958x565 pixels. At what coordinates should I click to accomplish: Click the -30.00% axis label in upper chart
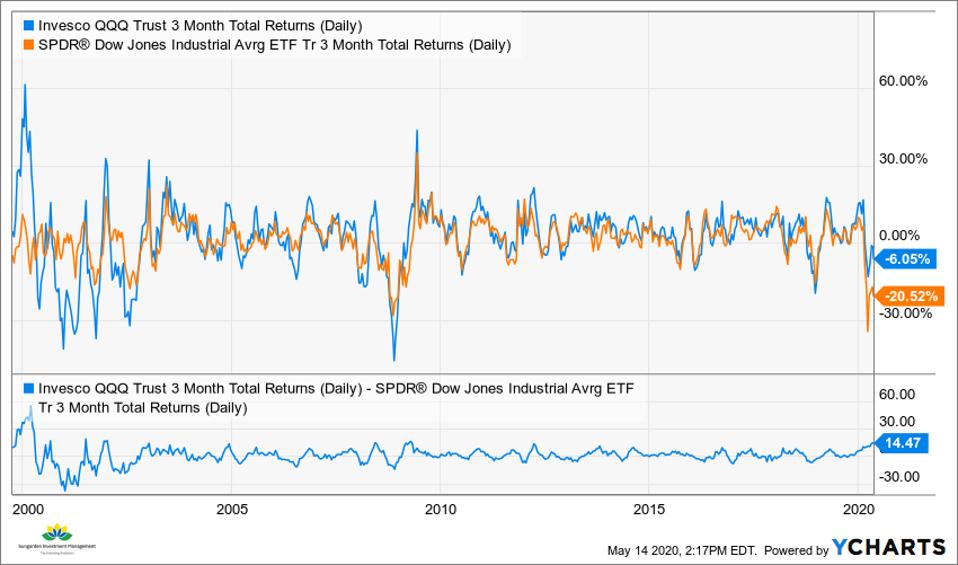[905, 313]
